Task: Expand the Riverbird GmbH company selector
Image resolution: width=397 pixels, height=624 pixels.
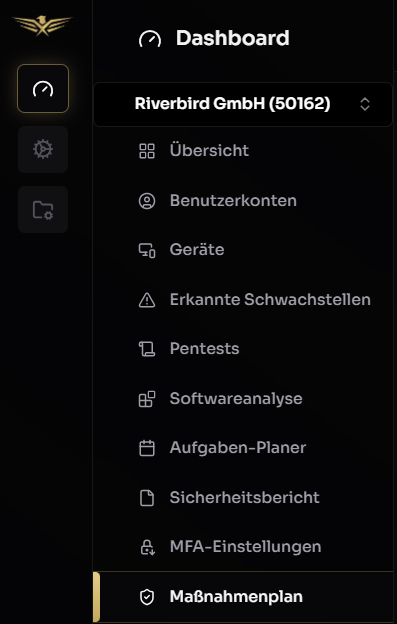Action: click(x=243, y=104)
